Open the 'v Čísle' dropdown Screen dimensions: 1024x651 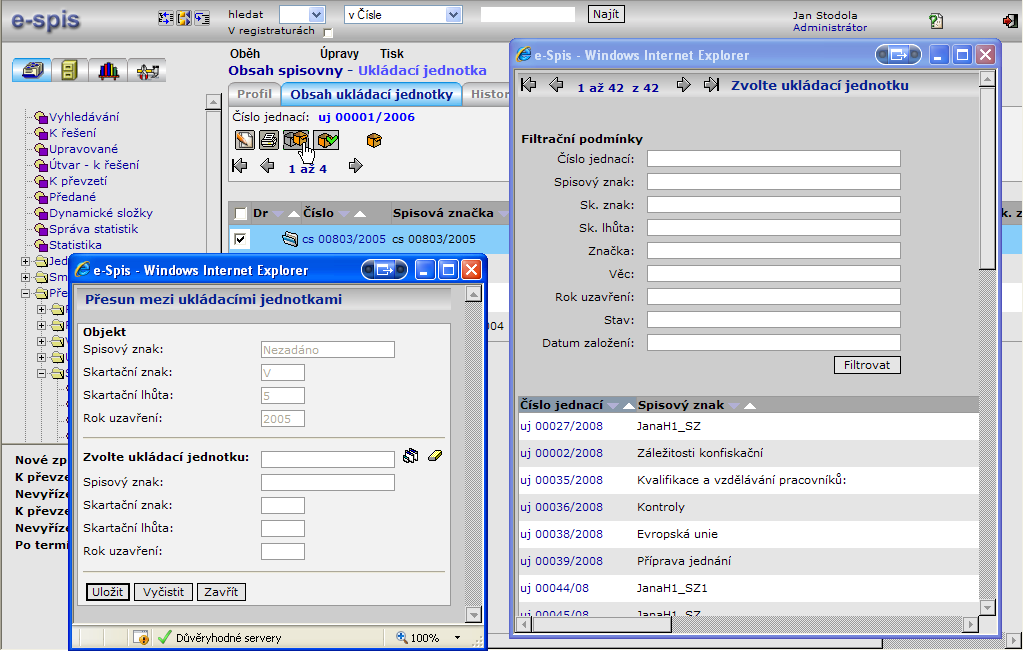click(453, 14)
